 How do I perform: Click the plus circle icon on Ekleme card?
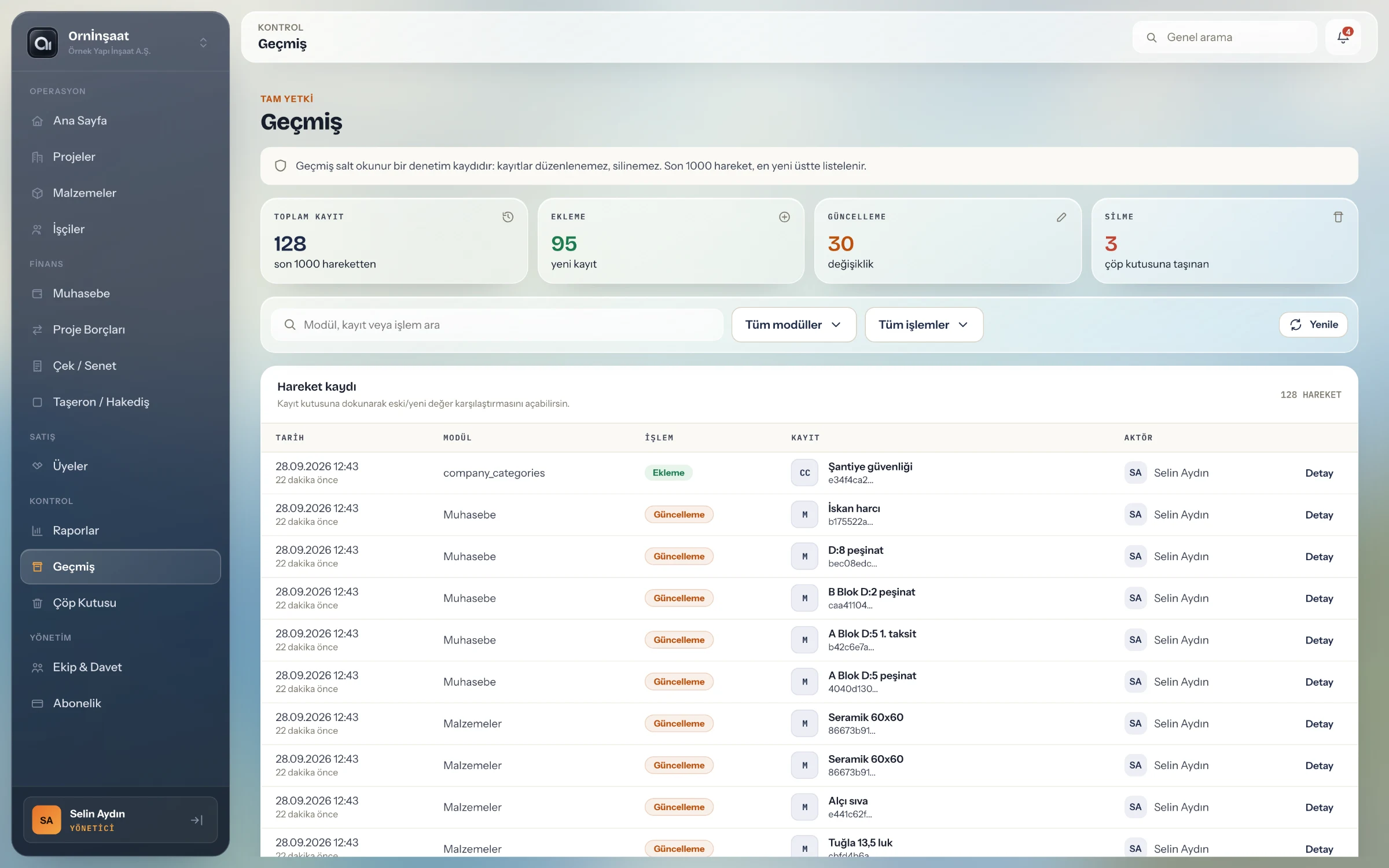tap(784, 217)
